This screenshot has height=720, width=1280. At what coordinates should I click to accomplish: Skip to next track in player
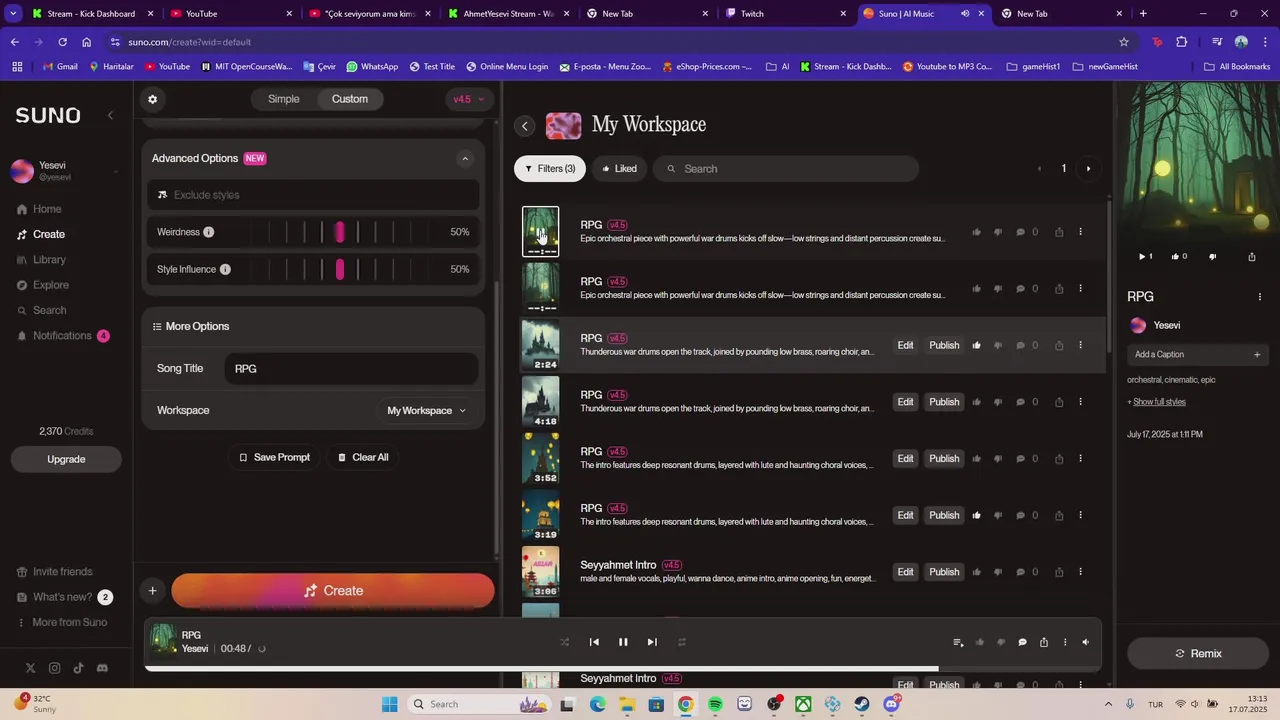652,642
